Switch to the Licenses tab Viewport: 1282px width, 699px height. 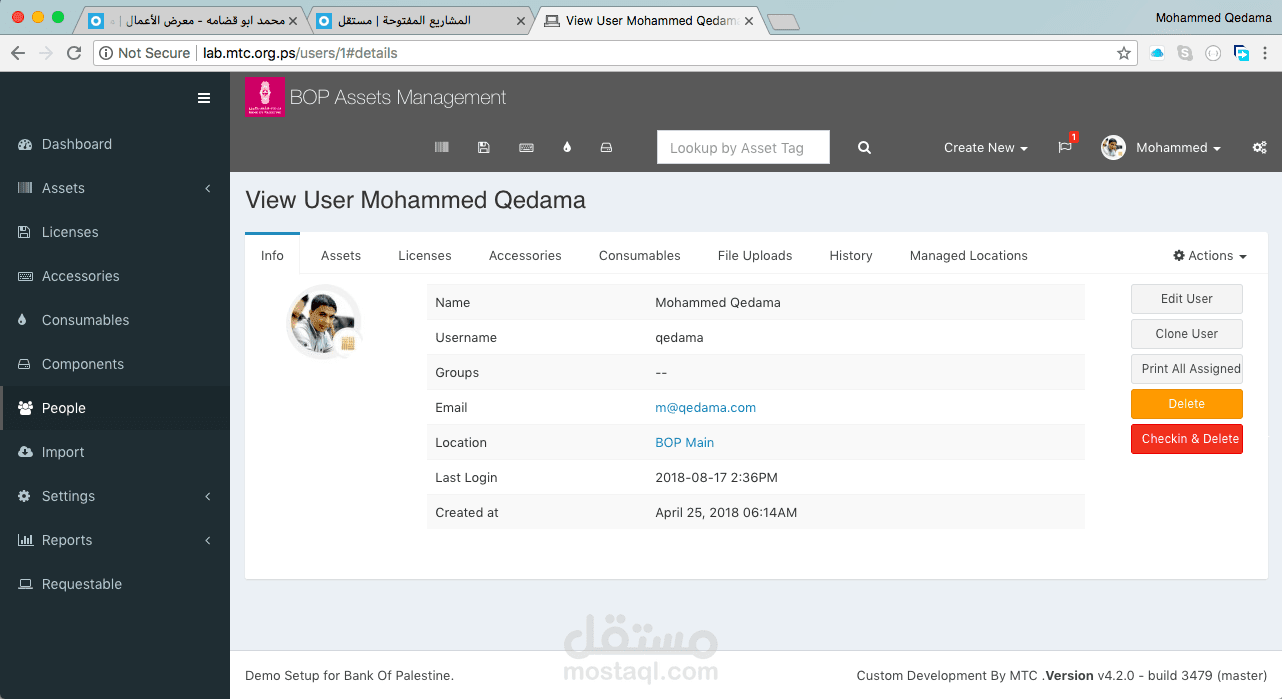click(x=424, y=255)
